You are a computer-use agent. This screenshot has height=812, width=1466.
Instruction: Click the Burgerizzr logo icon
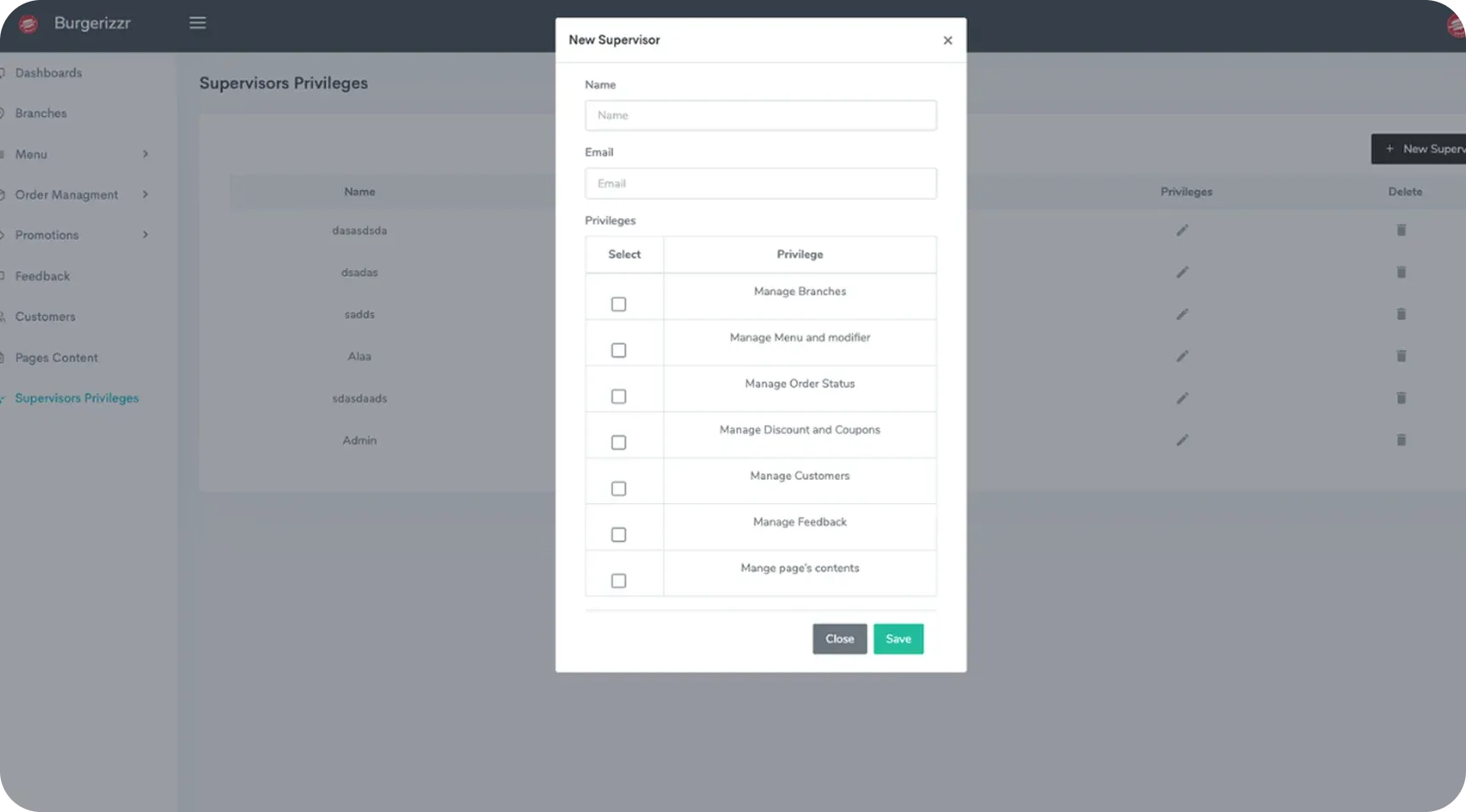(x=28, y=24)
